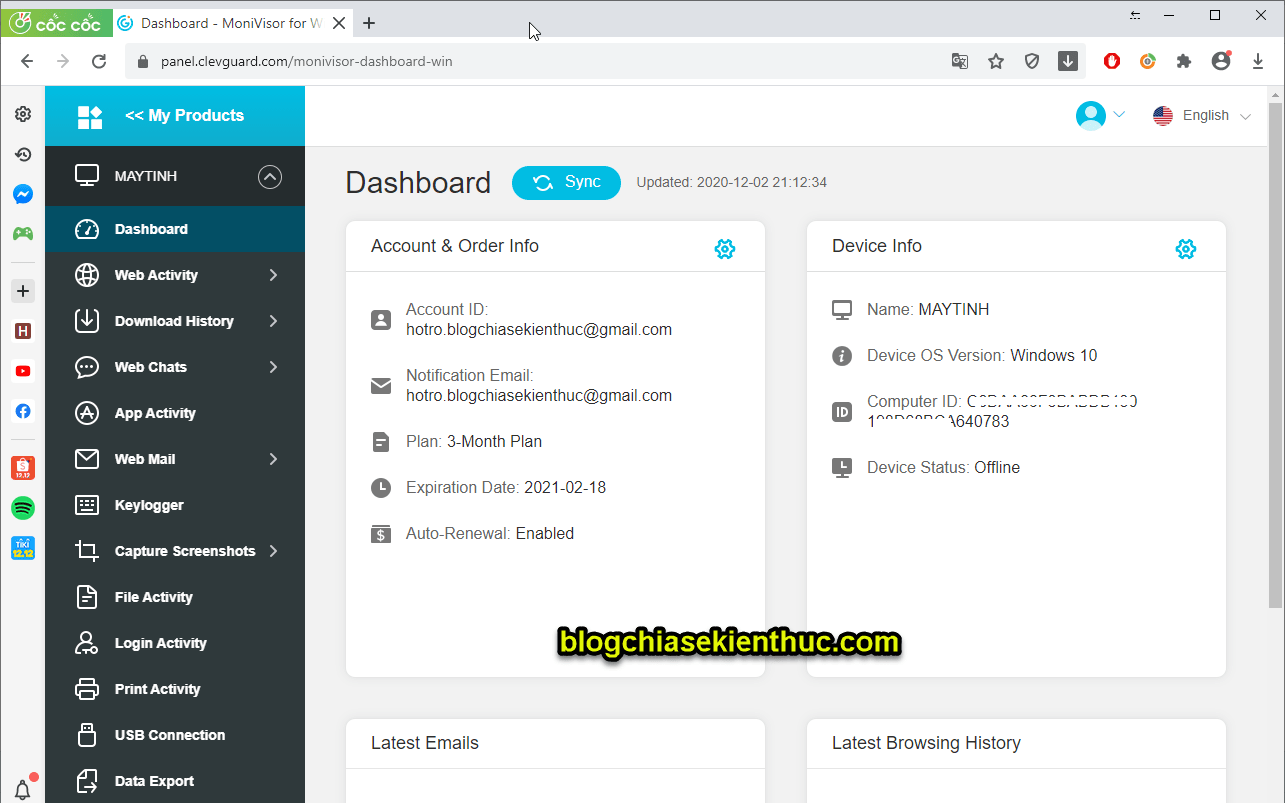This screenshot has width=1285, height=803.
Task: Open Spotify shortcut in sidebar
Action: pos(23,508)
